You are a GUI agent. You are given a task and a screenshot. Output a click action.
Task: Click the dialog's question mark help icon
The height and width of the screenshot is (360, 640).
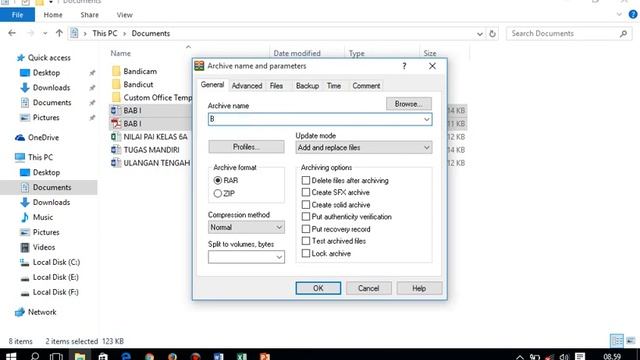click(x=404, y=66)
